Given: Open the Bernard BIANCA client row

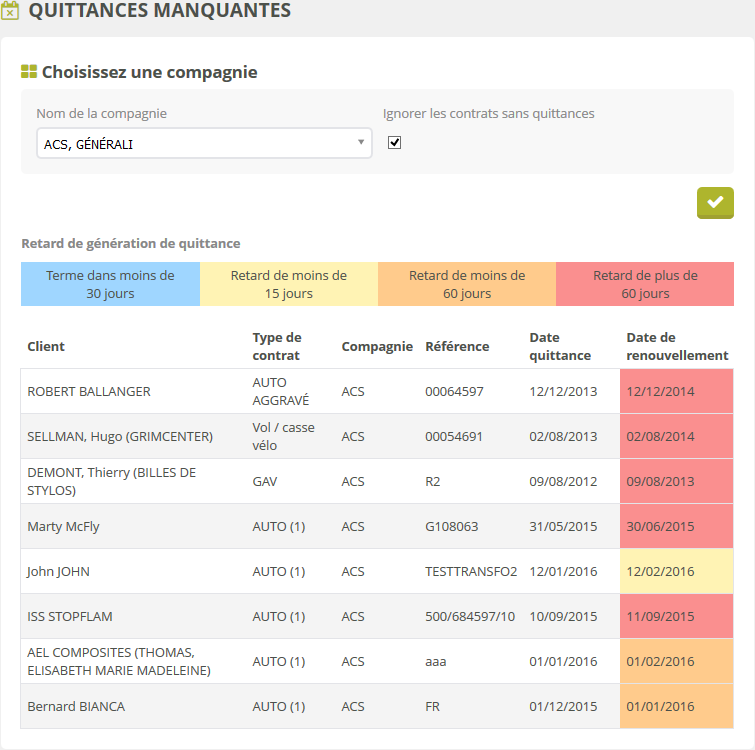Looking at the screenshot, I should (74, 706).
